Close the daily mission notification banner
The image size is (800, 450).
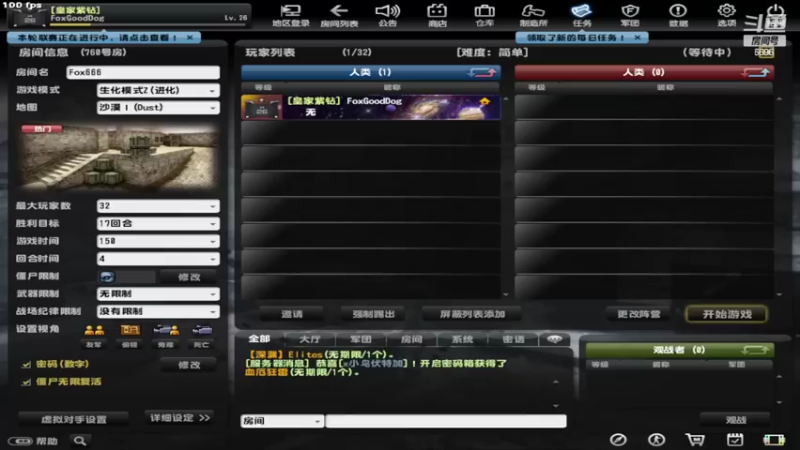[x=637, y=38]
